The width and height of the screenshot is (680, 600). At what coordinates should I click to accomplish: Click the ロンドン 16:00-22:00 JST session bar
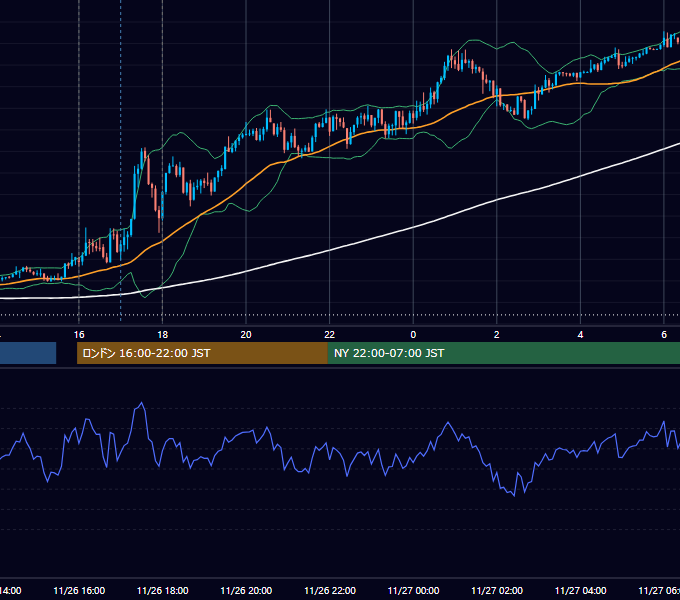click(202, 353)
